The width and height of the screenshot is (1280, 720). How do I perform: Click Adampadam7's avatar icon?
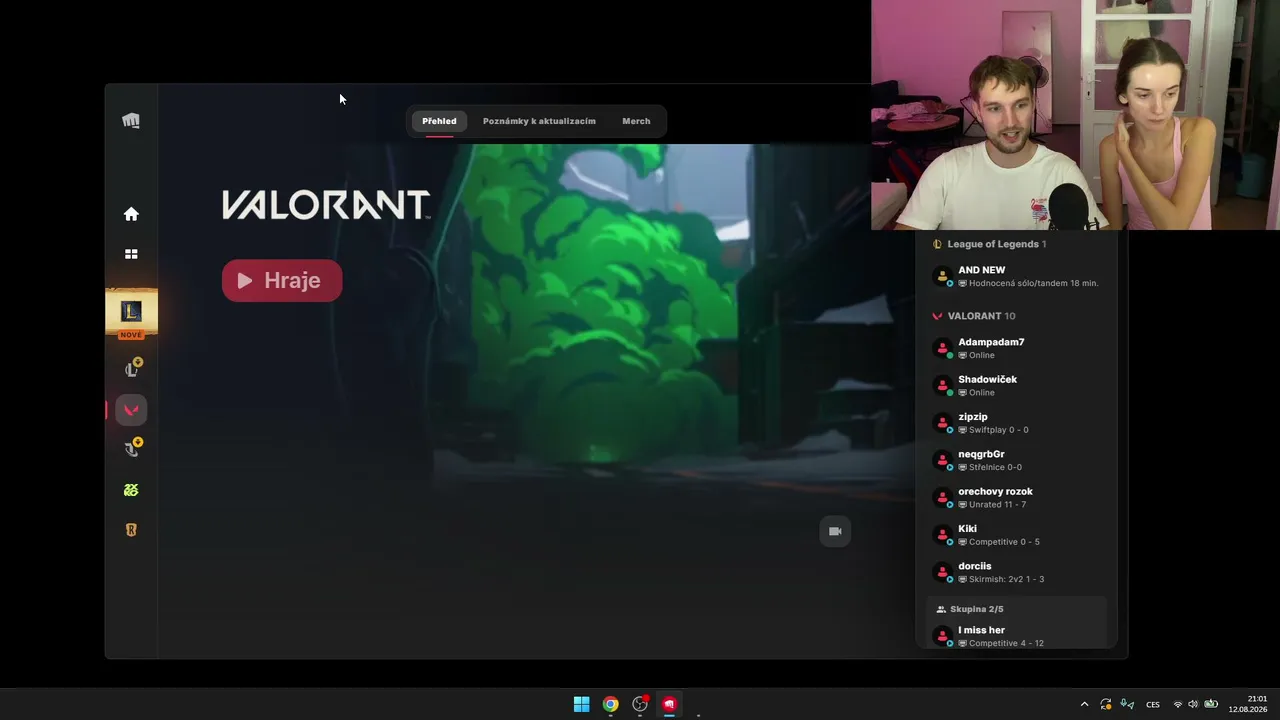pyautogui.click(x=942, y=348)
